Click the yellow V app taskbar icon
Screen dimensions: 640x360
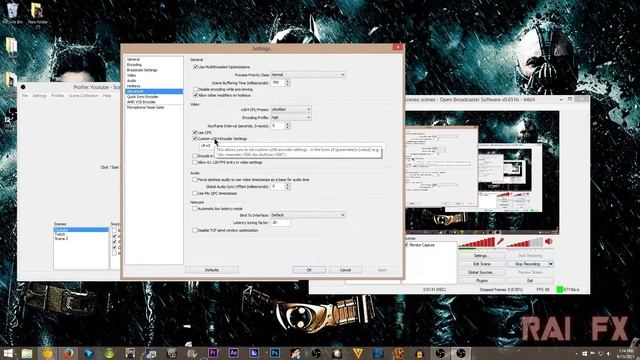point(358,353)
